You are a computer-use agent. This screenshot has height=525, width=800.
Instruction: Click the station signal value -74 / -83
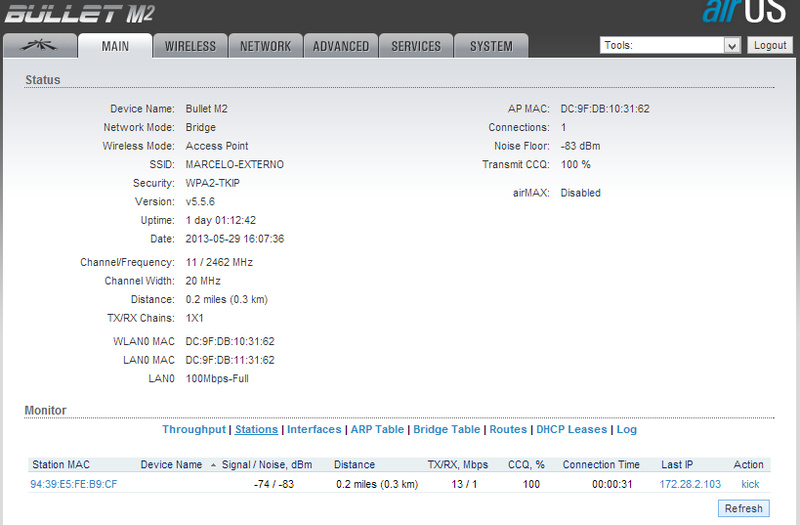[274, 484]
